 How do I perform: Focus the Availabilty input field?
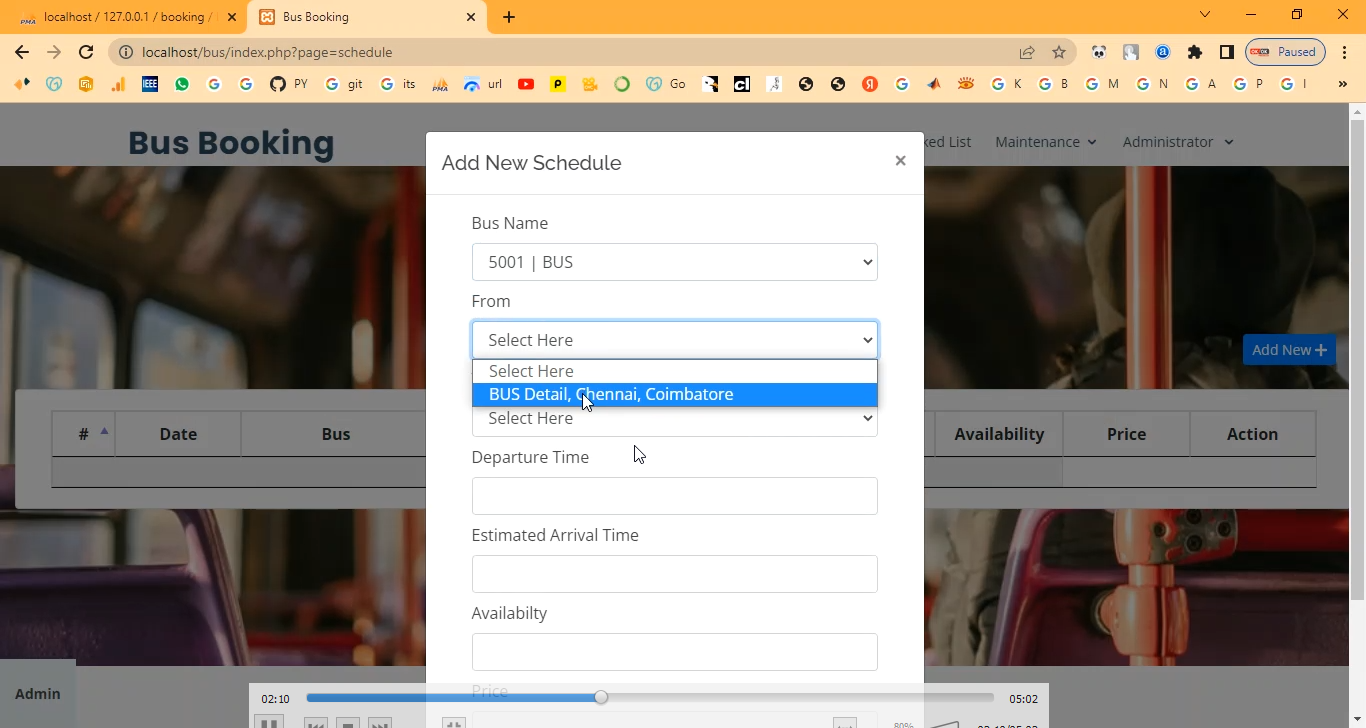(675, 652)
